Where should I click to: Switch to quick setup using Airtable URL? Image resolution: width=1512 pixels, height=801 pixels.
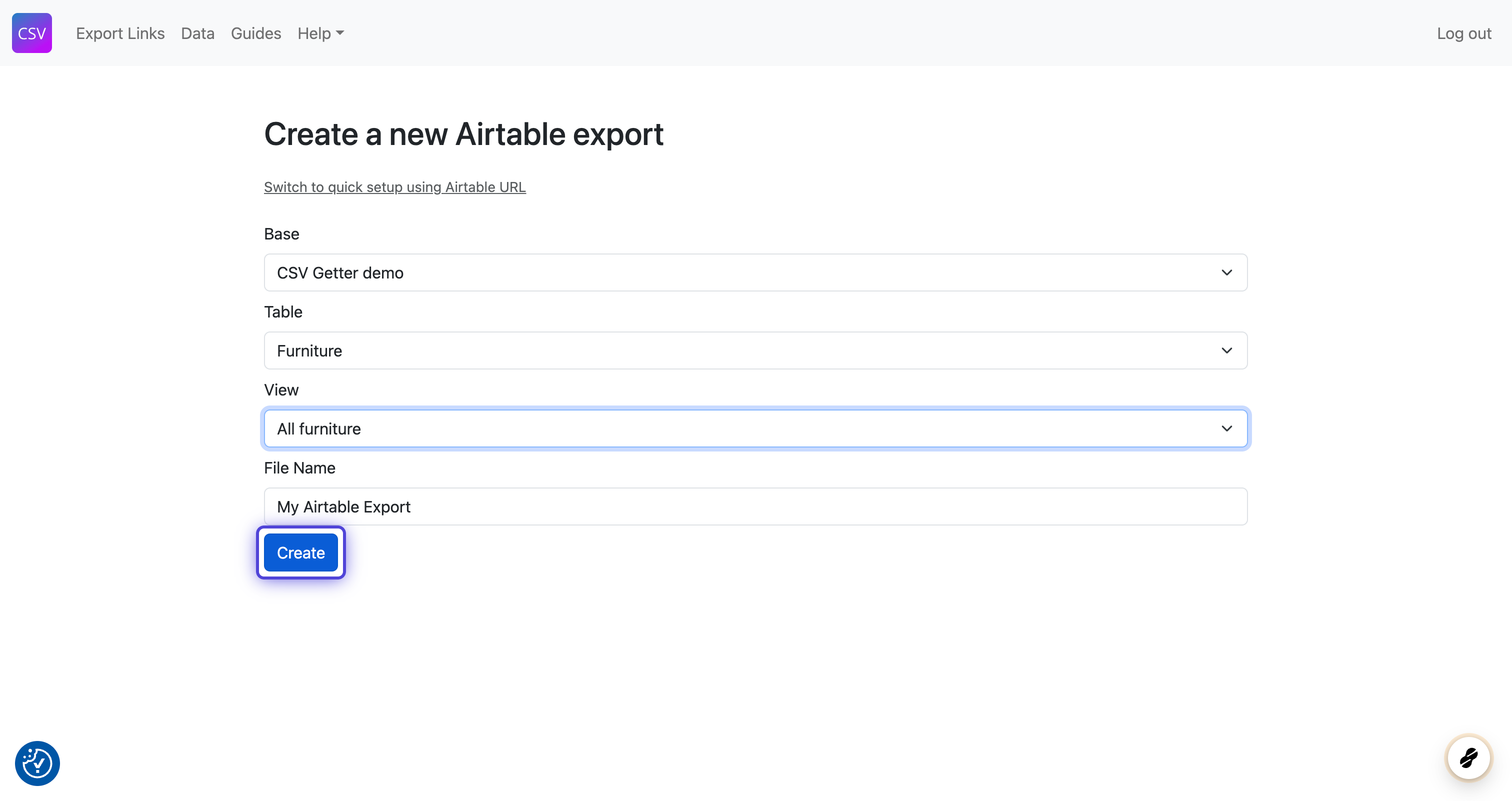click(394, 186)
